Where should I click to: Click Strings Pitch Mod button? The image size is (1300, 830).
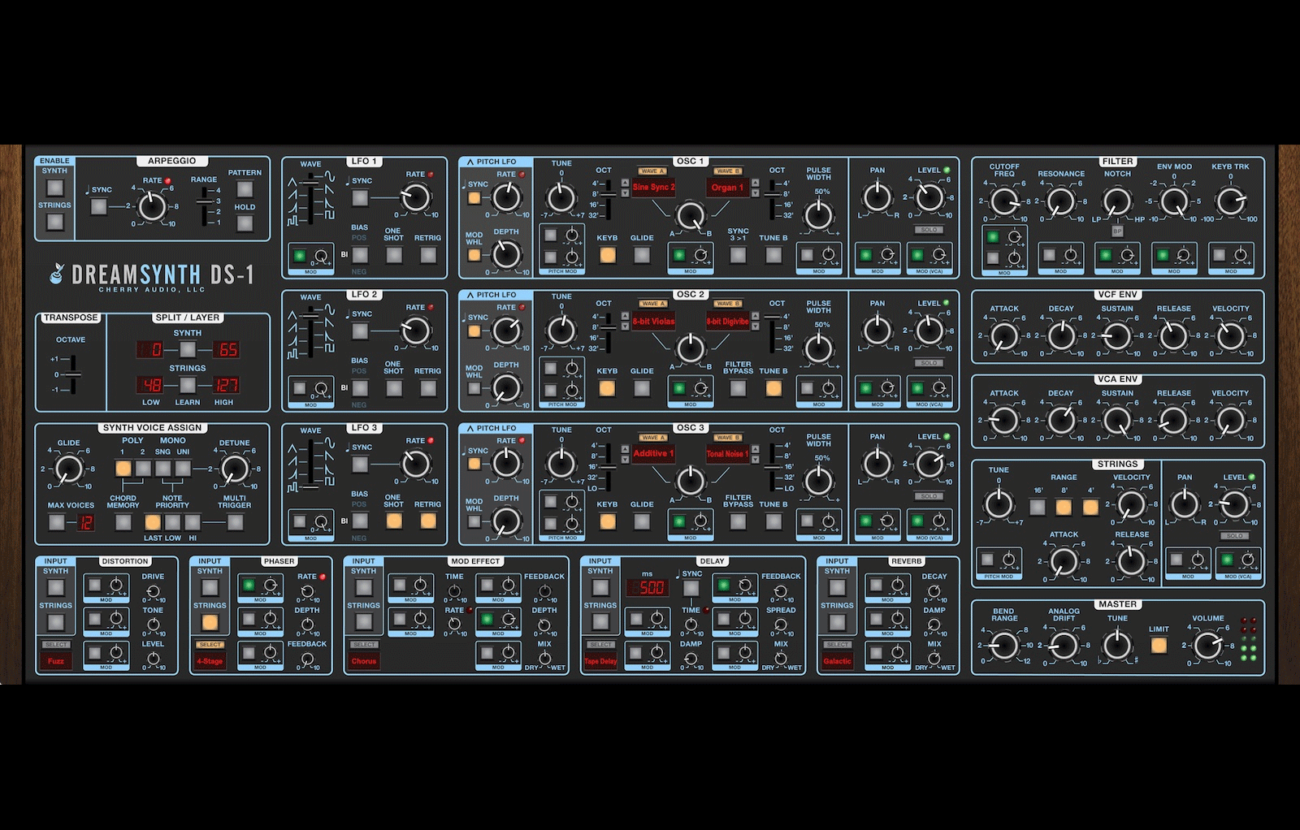(988, 560)
